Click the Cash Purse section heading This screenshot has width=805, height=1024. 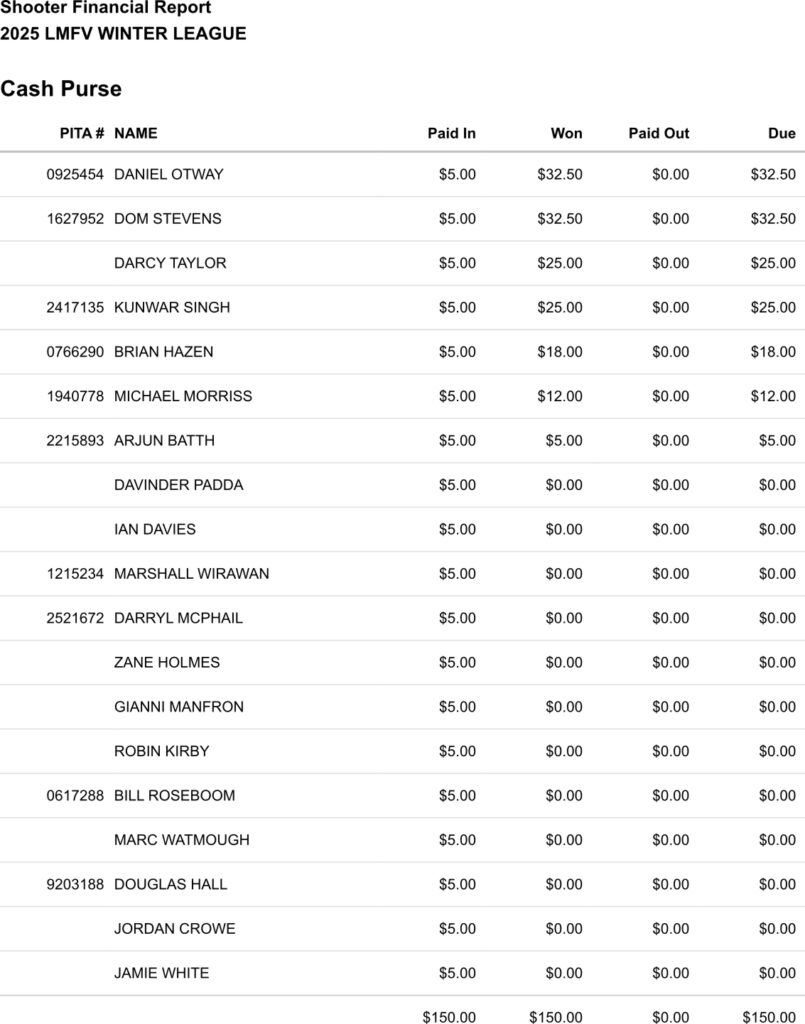pyautogui.click(x=61, y=89)
